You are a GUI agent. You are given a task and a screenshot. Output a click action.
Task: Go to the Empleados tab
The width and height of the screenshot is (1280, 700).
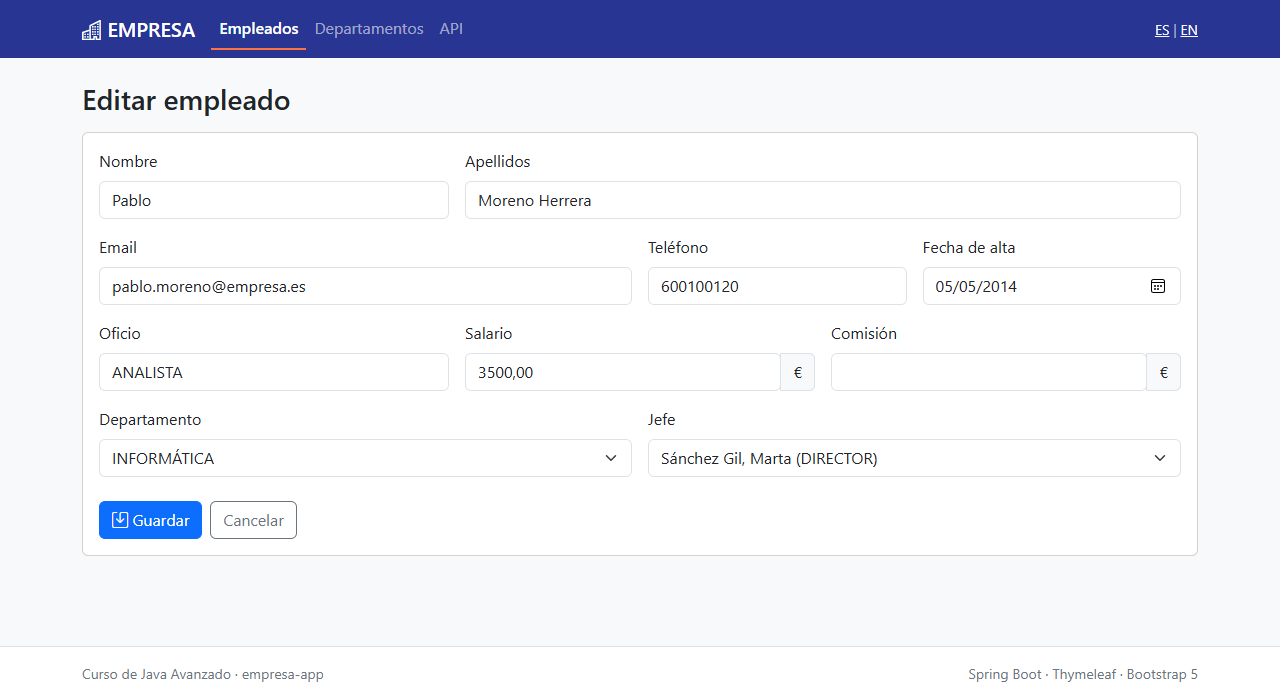point(259,29)
